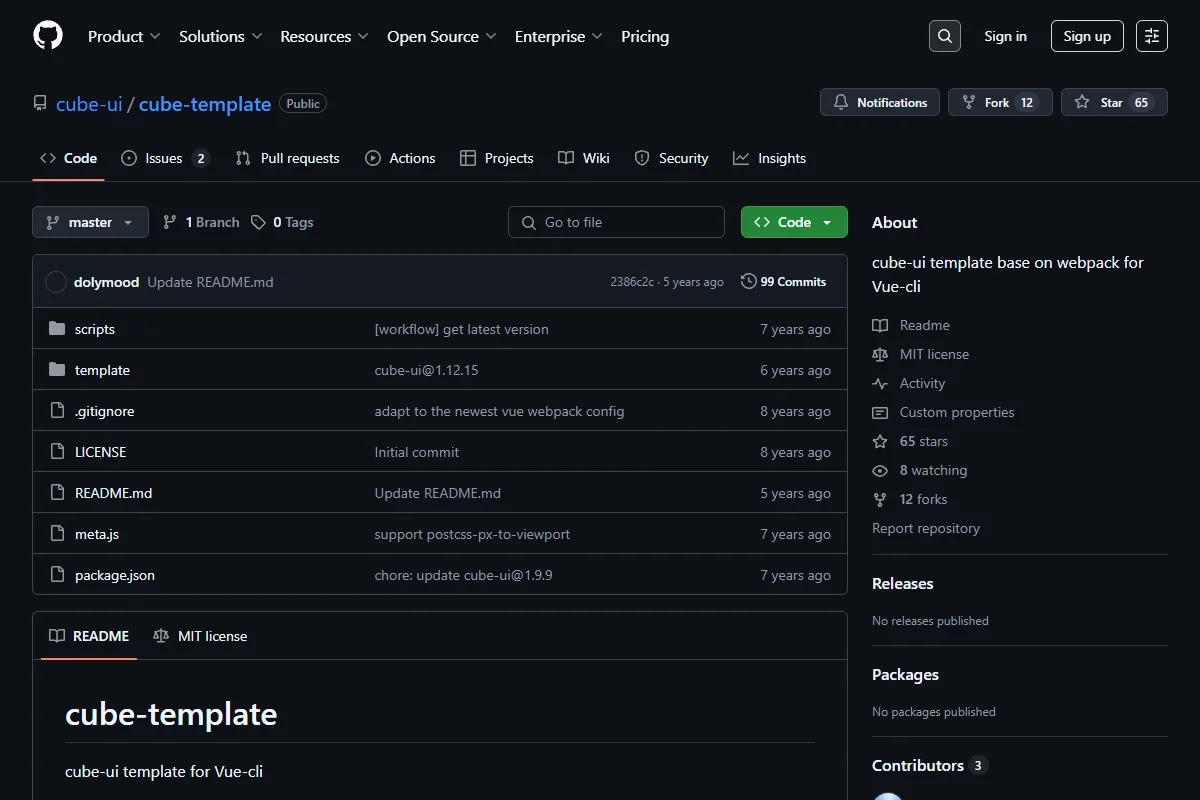View the 0 Tags list
Viewport: 1200px width, 800px height.
pyautogui.click(x=282, y=222)
